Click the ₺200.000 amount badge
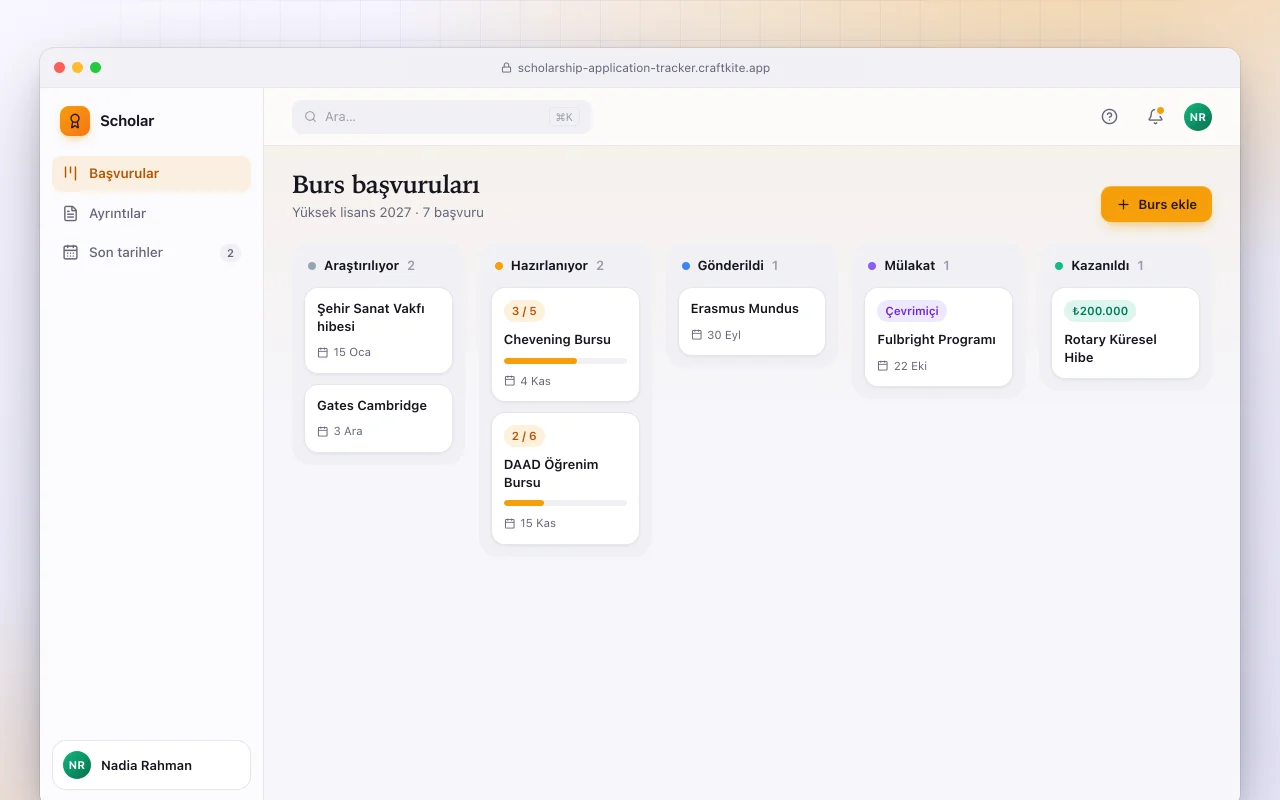The width and height of the screenshot is (1280, 800). point(1100,311)
